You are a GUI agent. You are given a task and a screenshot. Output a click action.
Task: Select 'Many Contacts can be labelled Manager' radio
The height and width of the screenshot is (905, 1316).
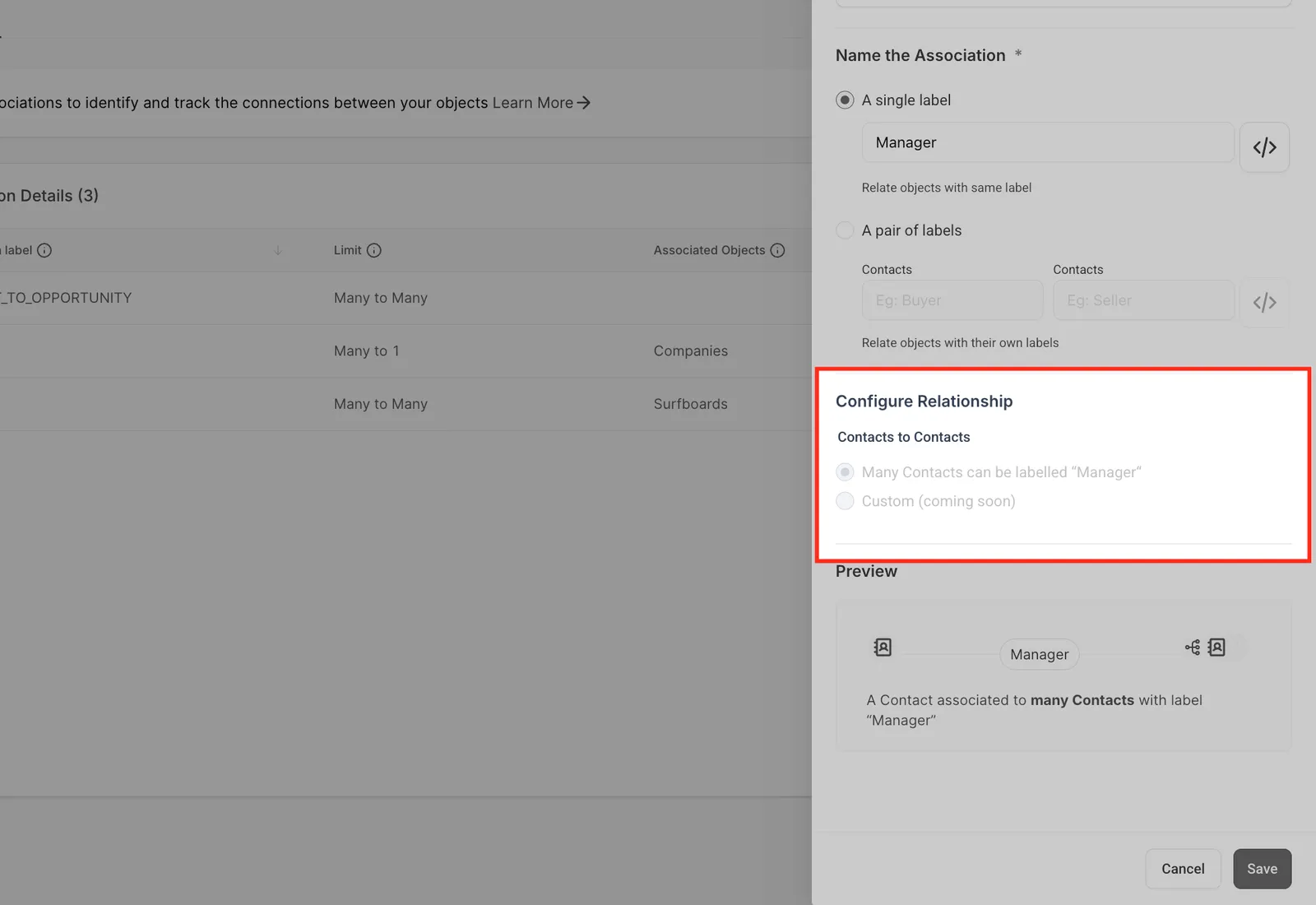845,472
